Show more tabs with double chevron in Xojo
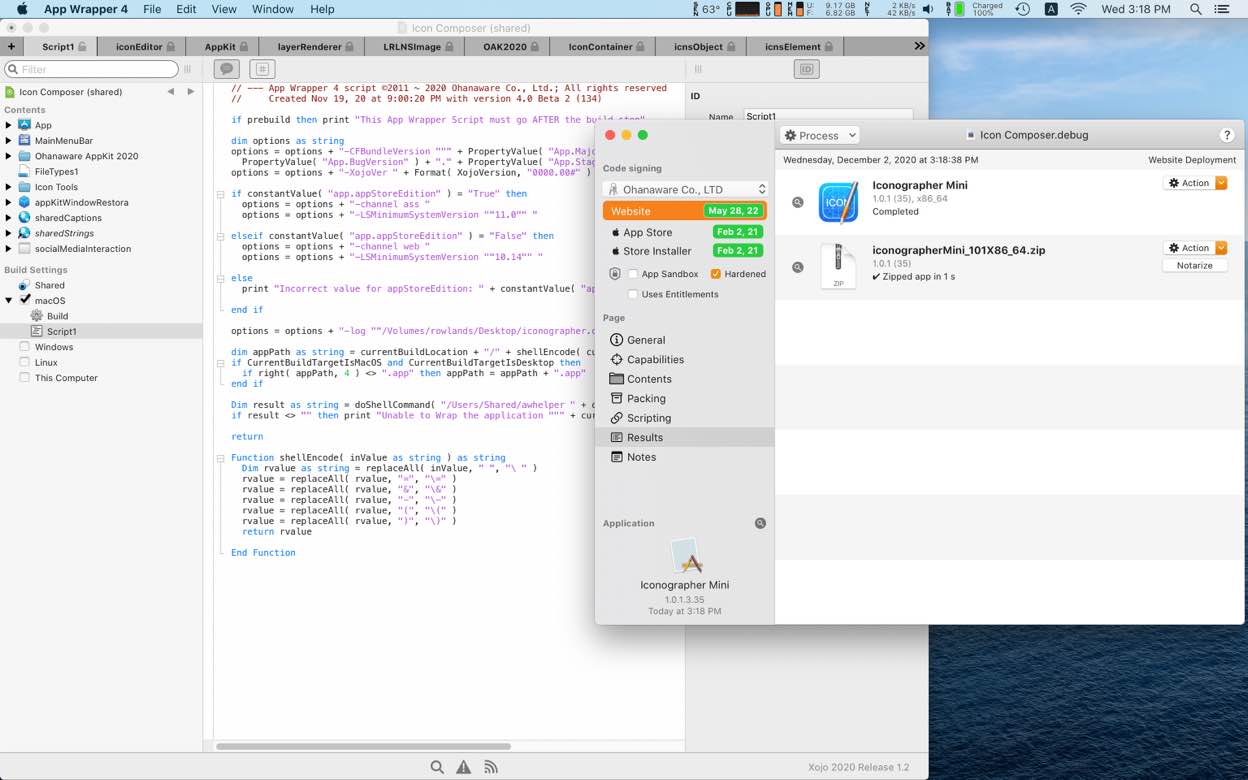This screenshot has width=1248, height=780. pyautogui.click(x=919, y=46)
